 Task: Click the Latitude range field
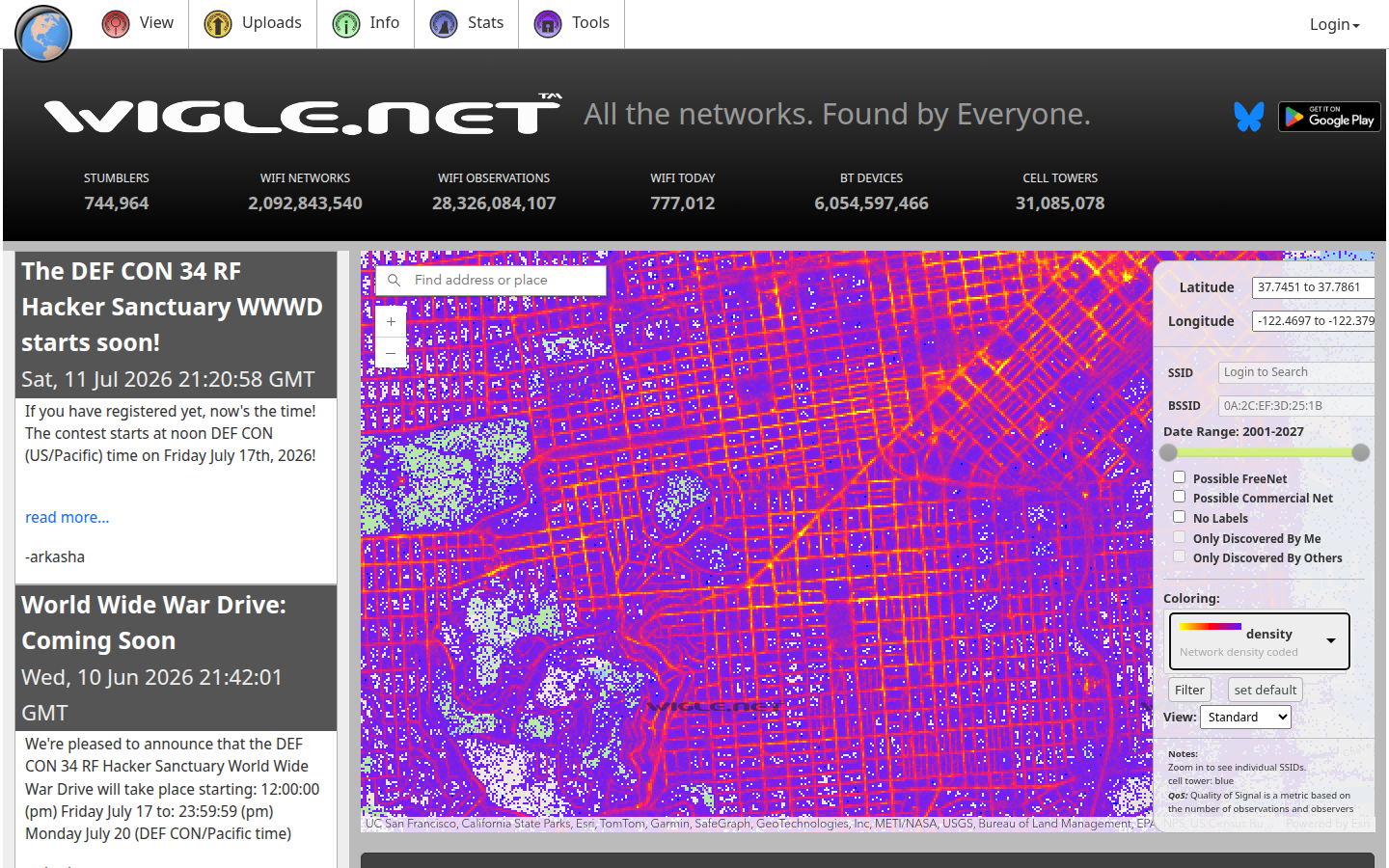(x=1314, y=287)
